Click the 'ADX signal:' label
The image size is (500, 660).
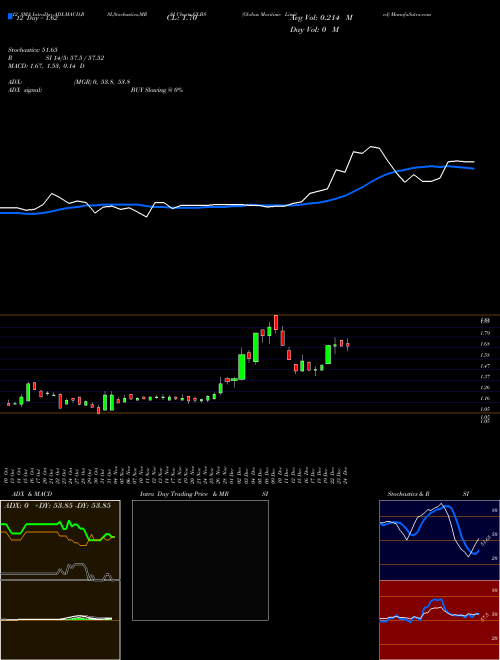pyautogui.click(x=25, y=90)
